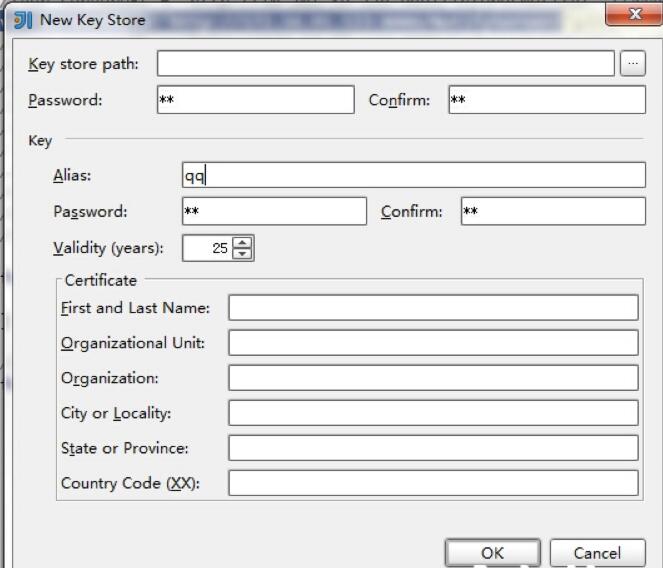This screenshot has height=570, width=663.
Task: Click the Alias field containing qq
Action: [413, 175]
